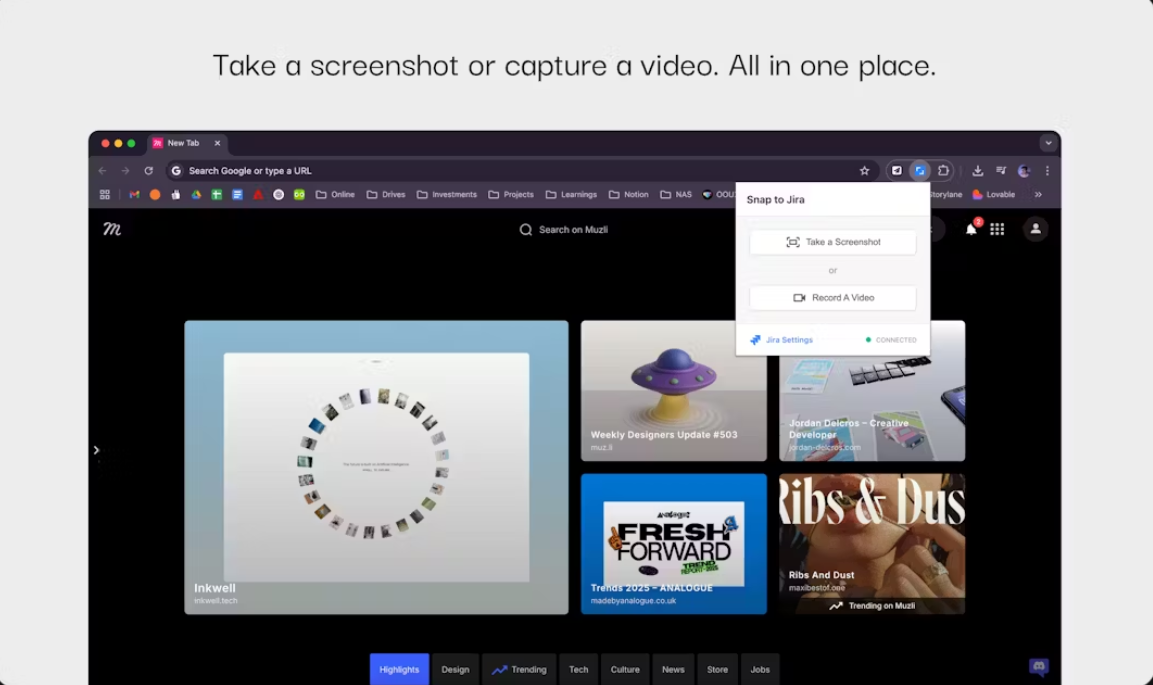Screen dimensions: 1153x685
Task: Open the Muzli apps grid icon
Action: [x=997, y=229]
